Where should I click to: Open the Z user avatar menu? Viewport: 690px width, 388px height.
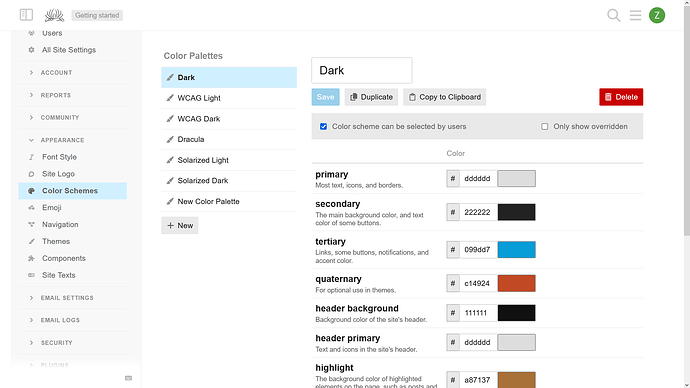657,15
